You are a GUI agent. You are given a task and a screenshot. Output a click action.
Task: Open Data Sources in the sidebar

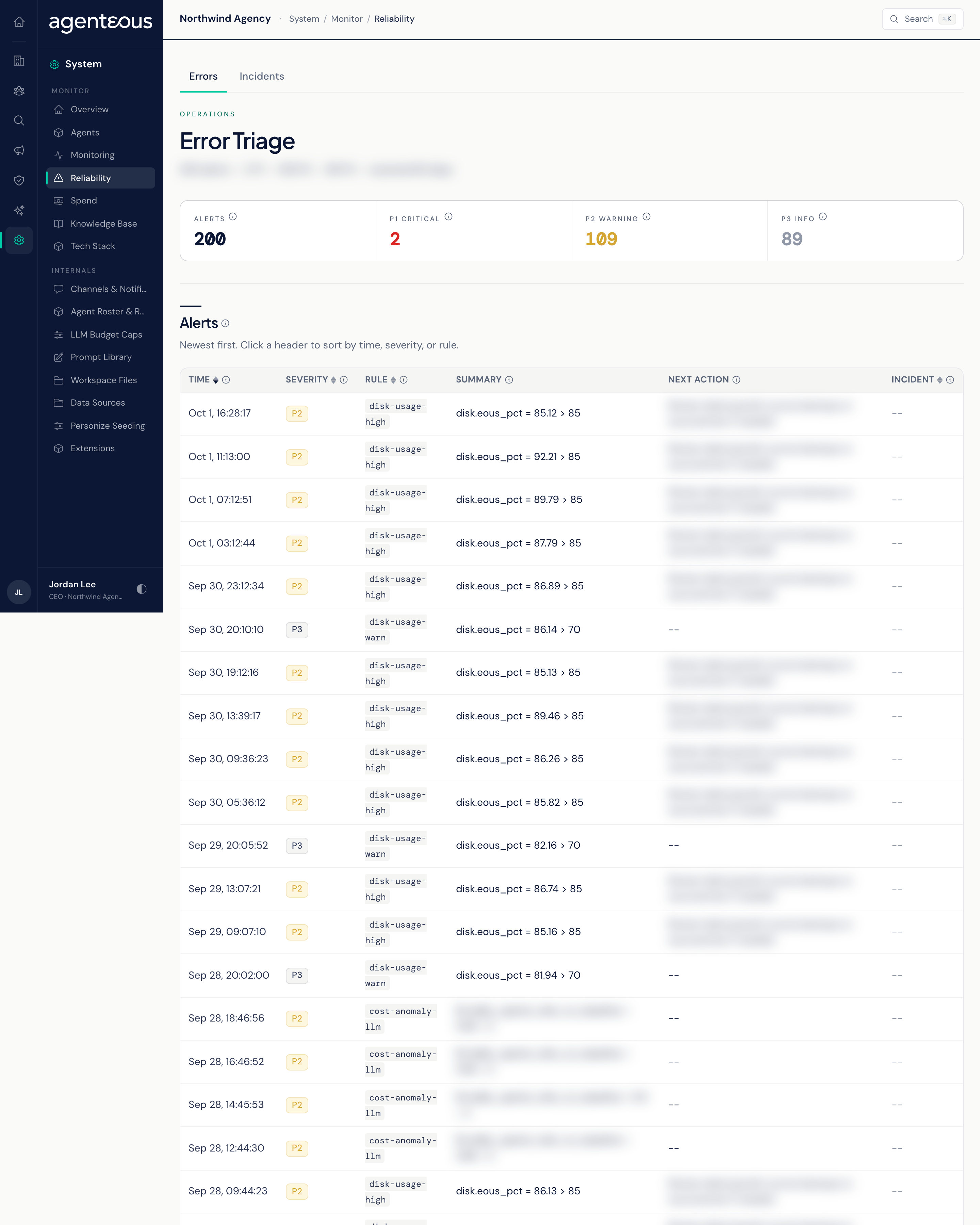click(x=101, y=403)
